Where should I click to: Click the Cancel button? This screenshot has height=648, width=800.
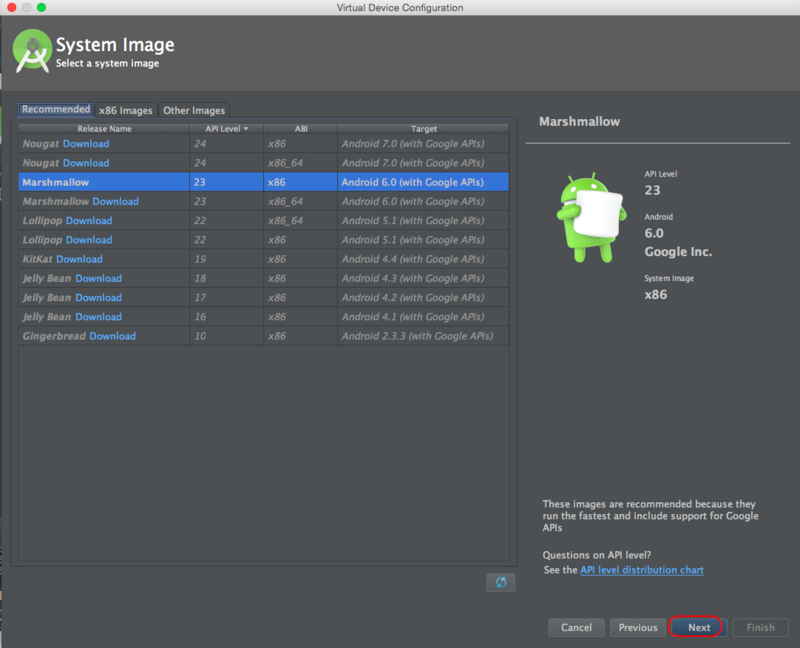click(x=577, y=628)
